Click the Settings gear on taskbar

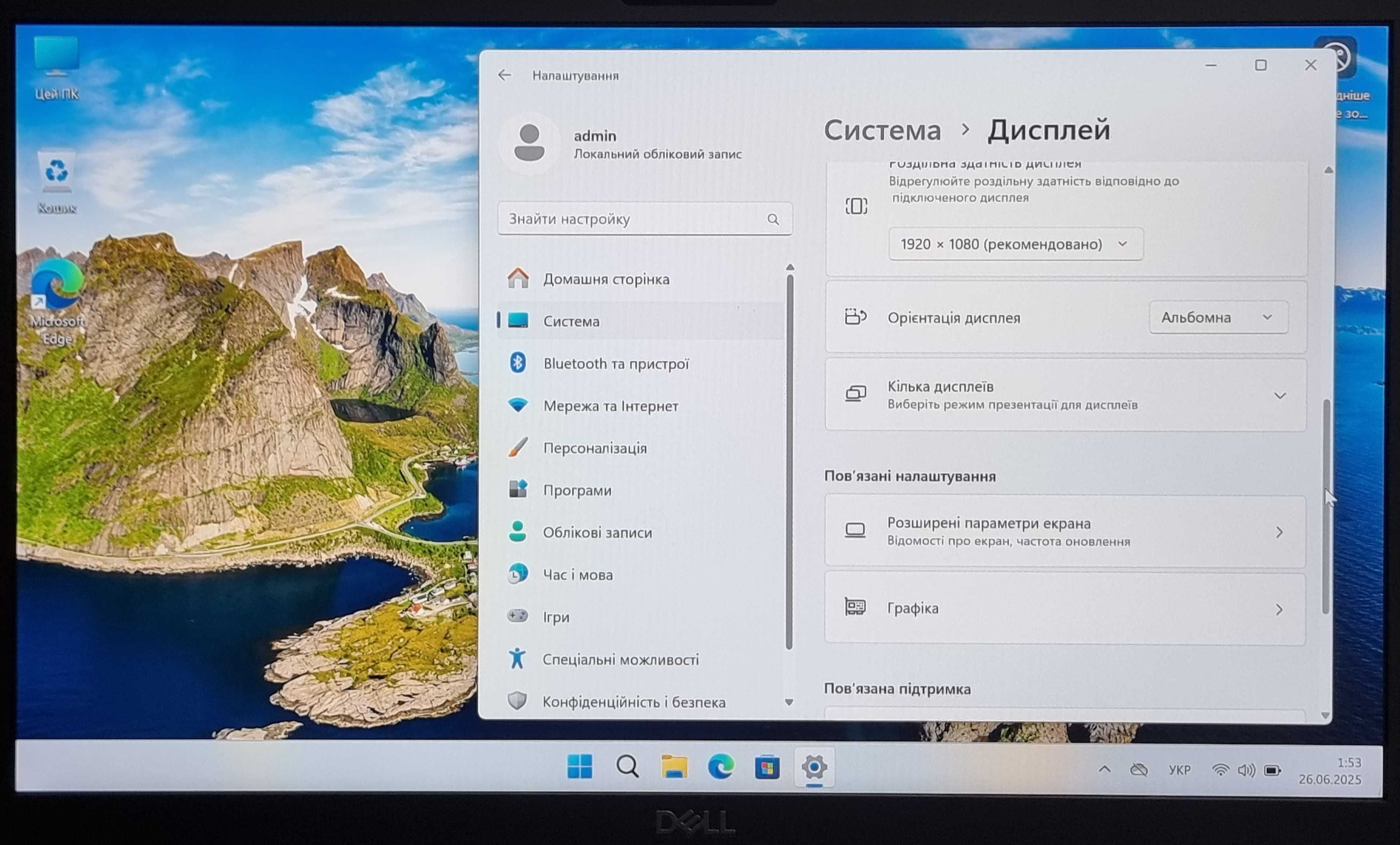point(814,767)
